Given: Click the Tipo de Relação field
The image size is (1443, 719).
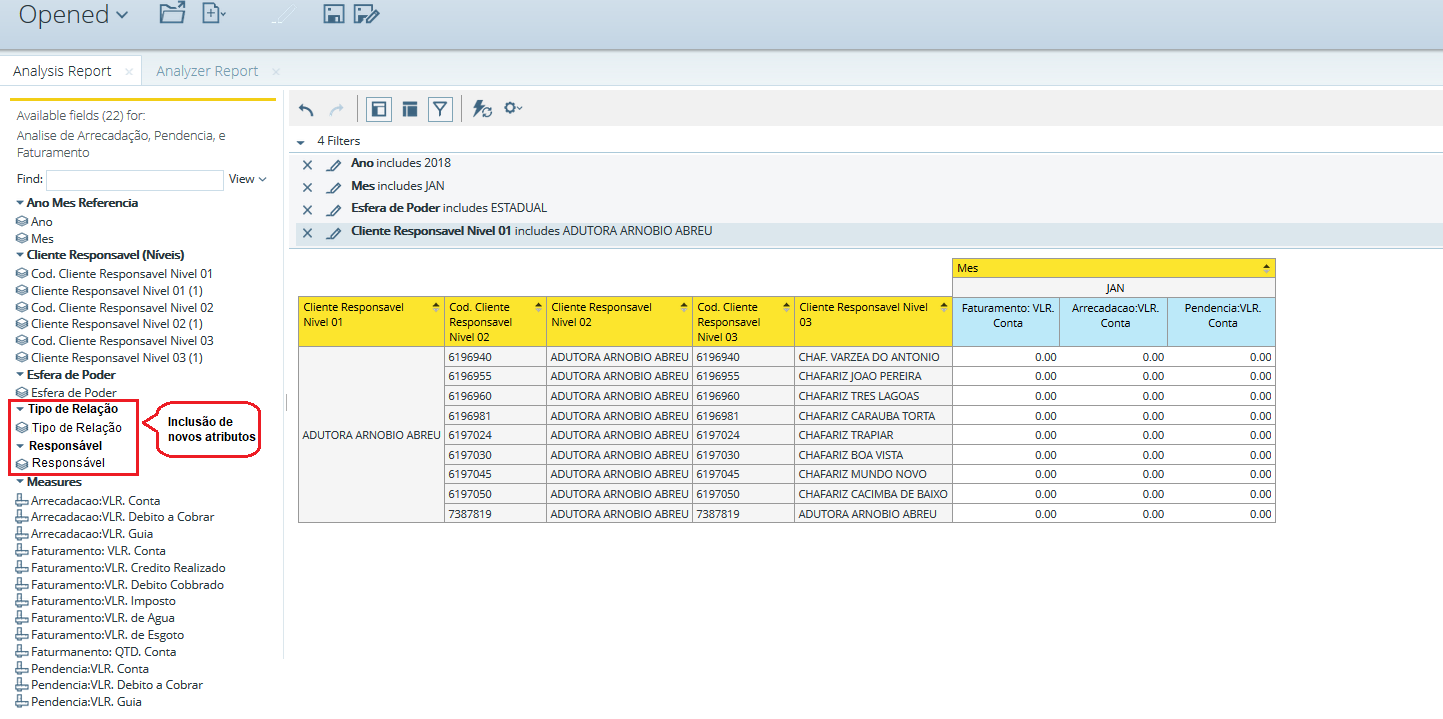Looking at the screenshot, I should pyautogui.click(x=77, y=428).
